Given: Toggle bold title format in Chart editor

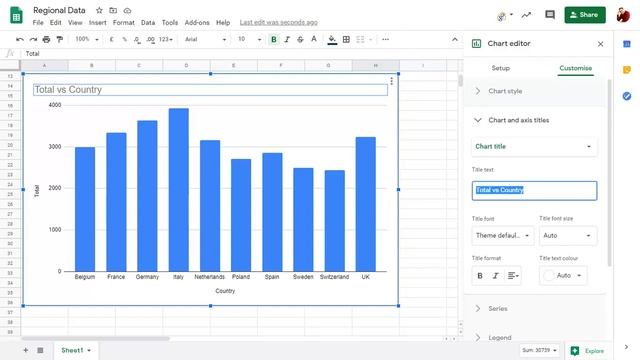Looking at the screenshot, I should [x=480, y=276].
